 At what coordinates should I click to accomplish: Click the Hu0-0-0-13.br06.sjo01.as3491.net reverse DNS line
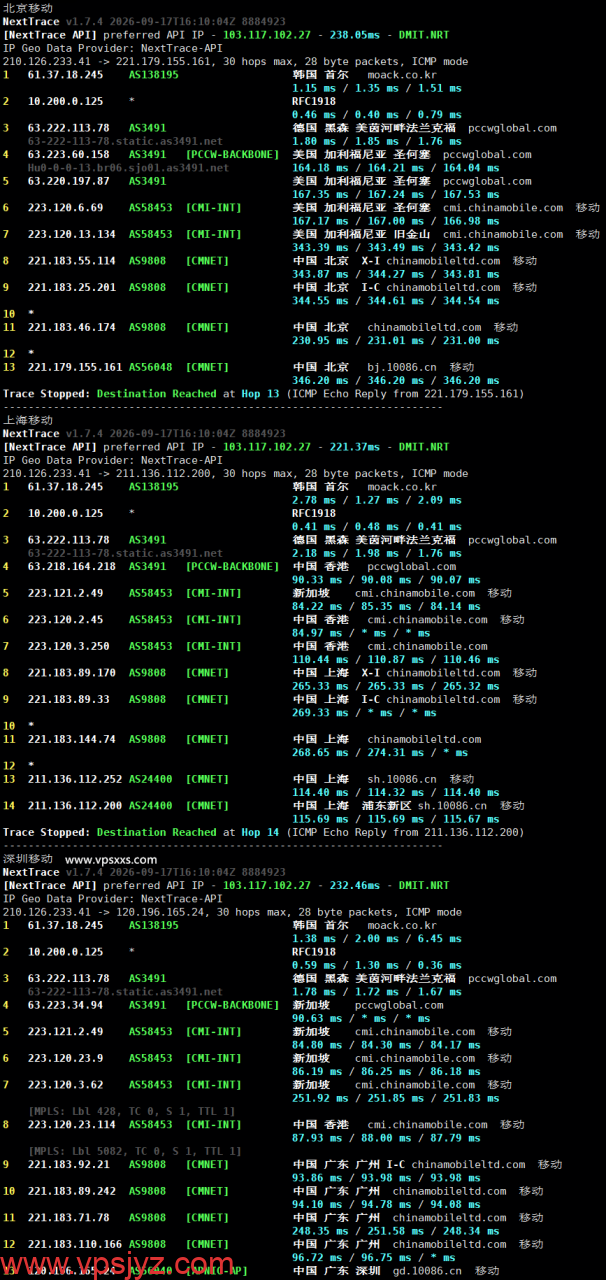(128, 168)
